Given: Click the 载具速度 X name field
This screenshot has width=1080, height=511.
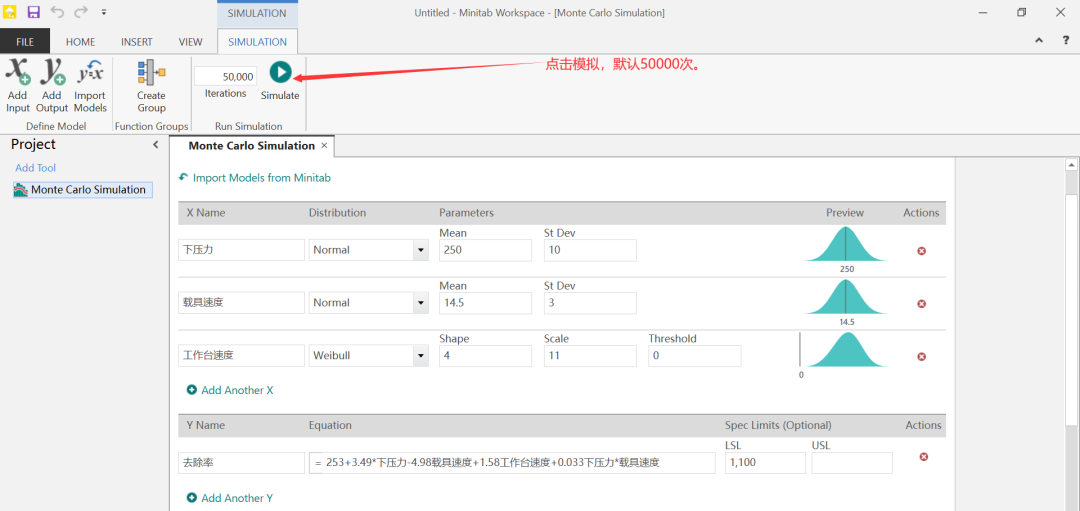Looking at the screenshot, I should (241, 303).
